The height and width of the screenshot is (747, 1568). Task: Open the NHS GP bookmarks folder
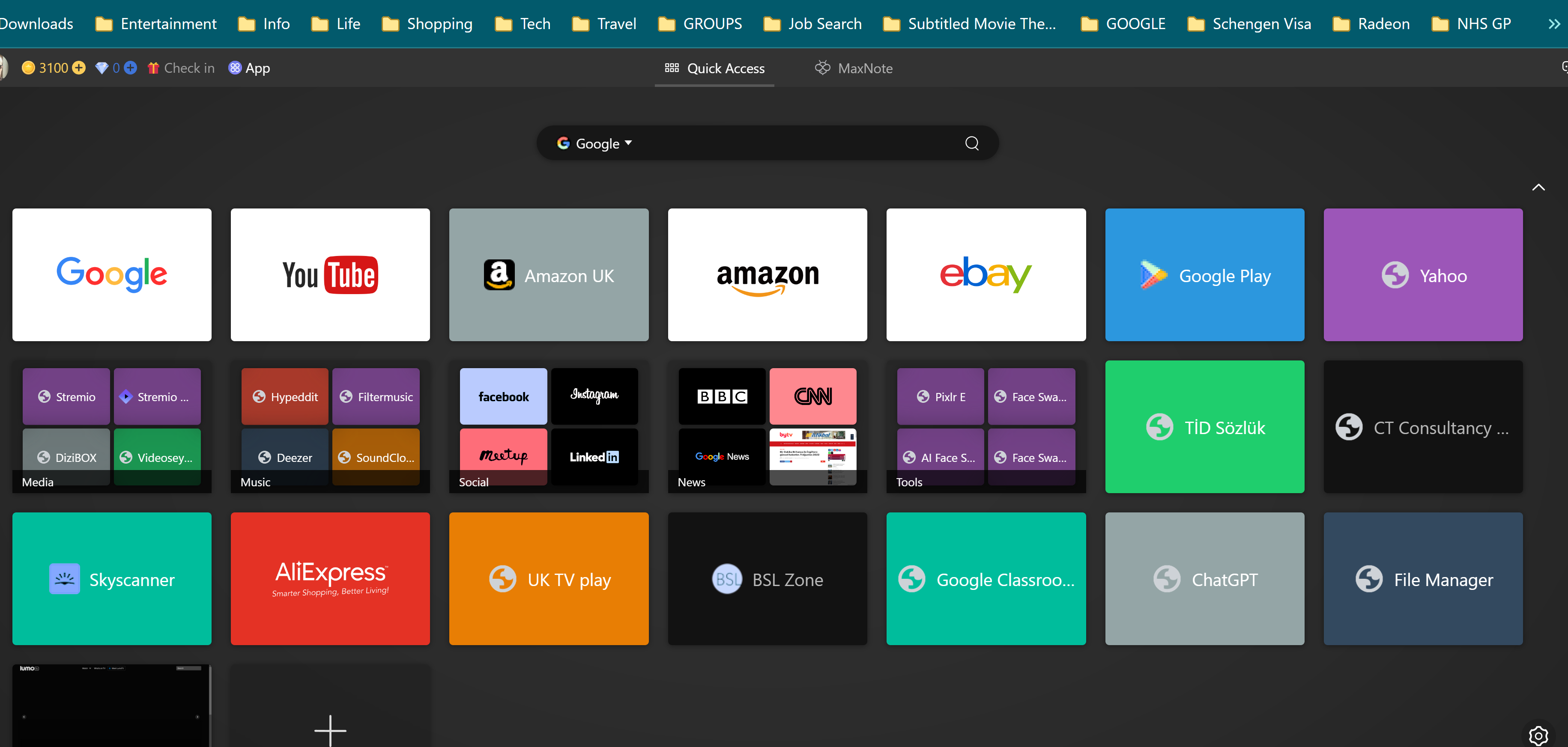(1471, 24)
